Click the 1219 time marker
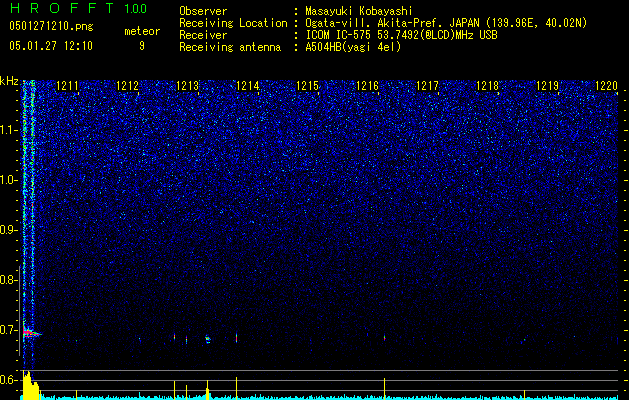 click(x=548, y=86)
